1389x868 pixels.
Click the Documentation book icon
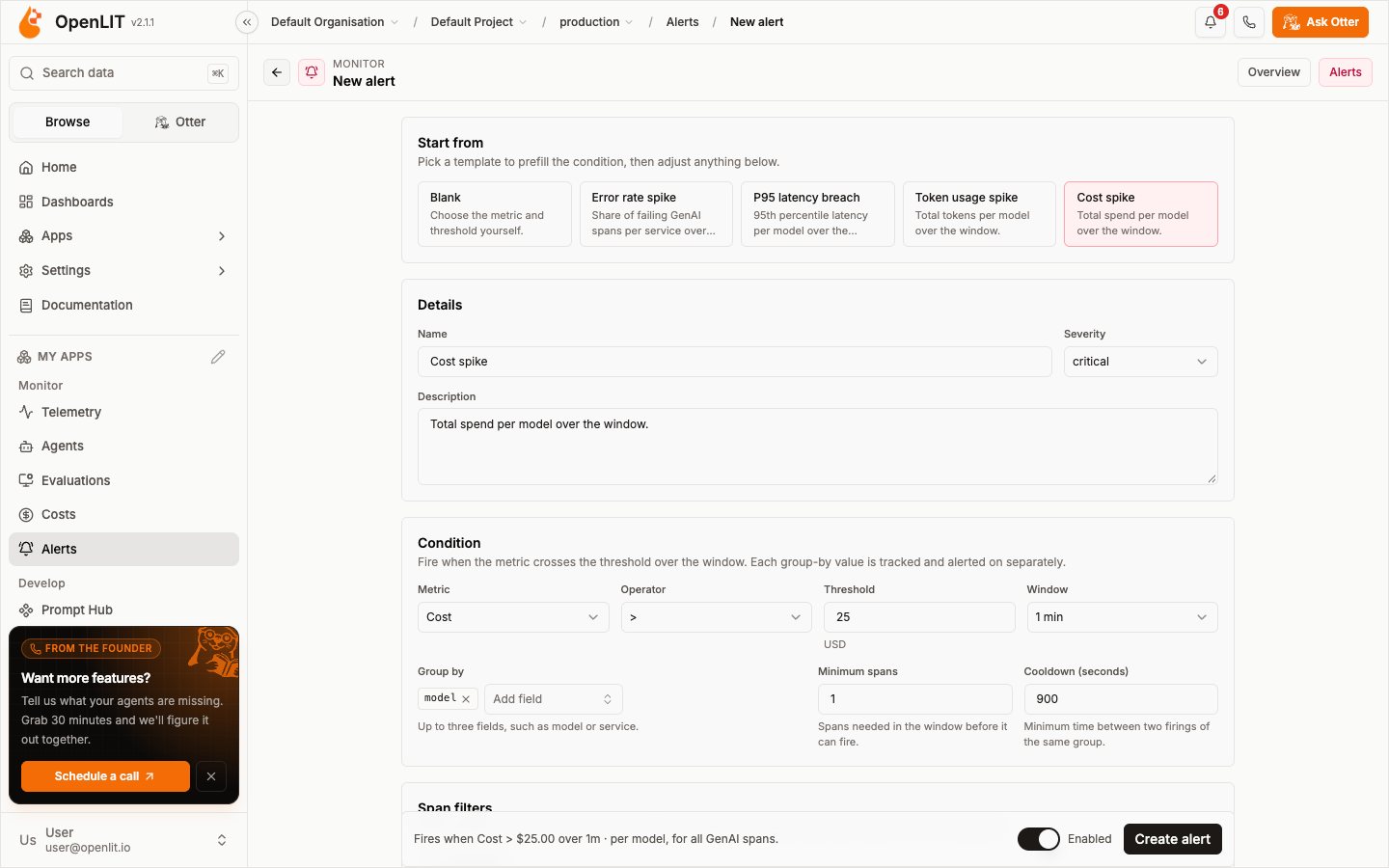26,306
